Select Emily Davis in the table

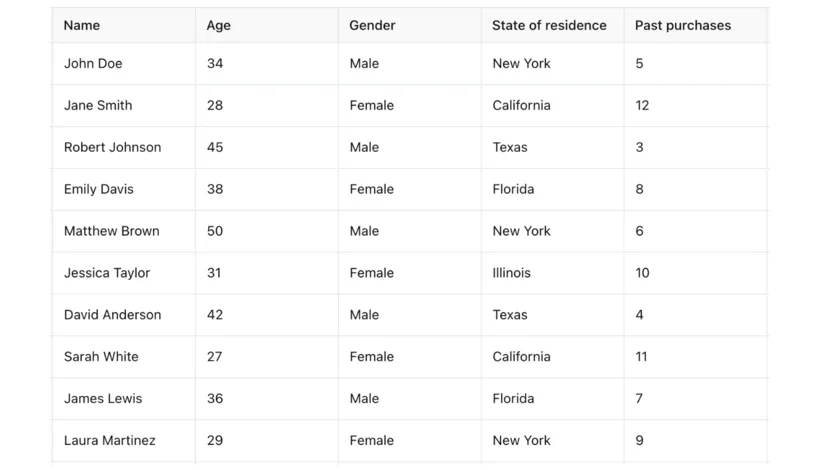click(x=99, y=189)
